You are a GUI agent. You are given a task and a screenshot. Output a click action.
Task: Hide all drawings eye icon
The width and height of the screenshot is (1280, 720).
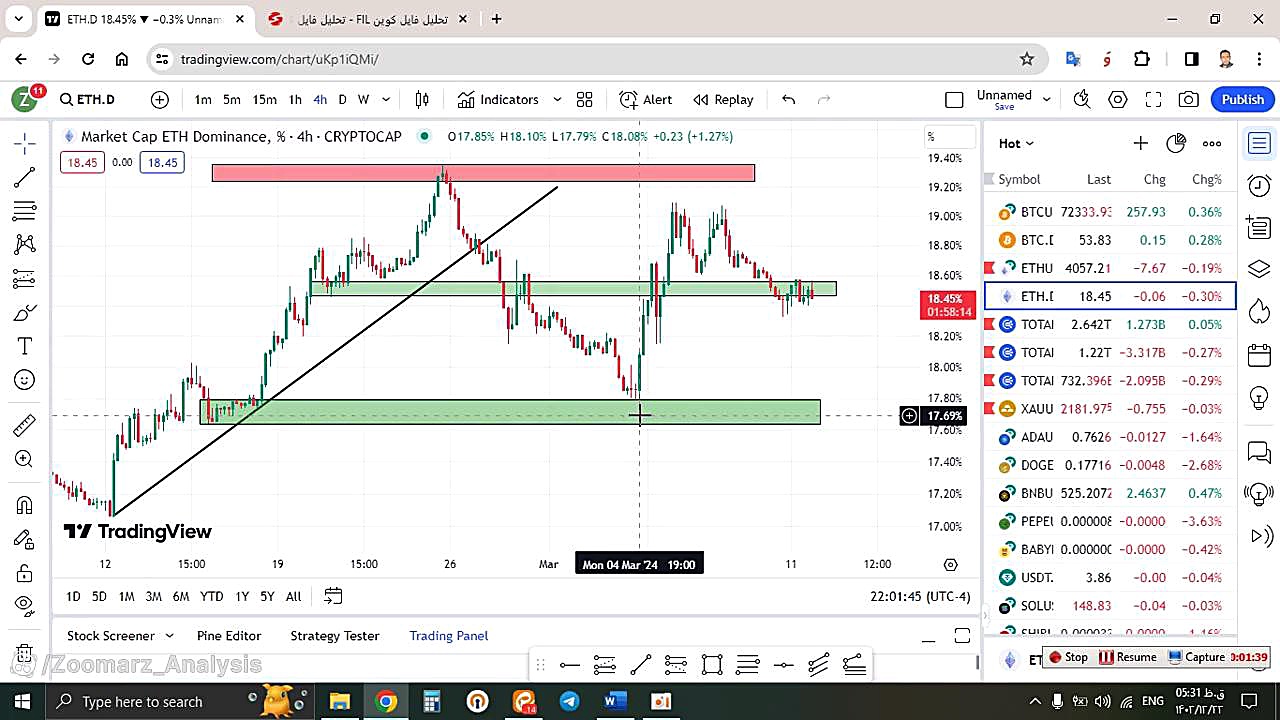click(25, 605)
